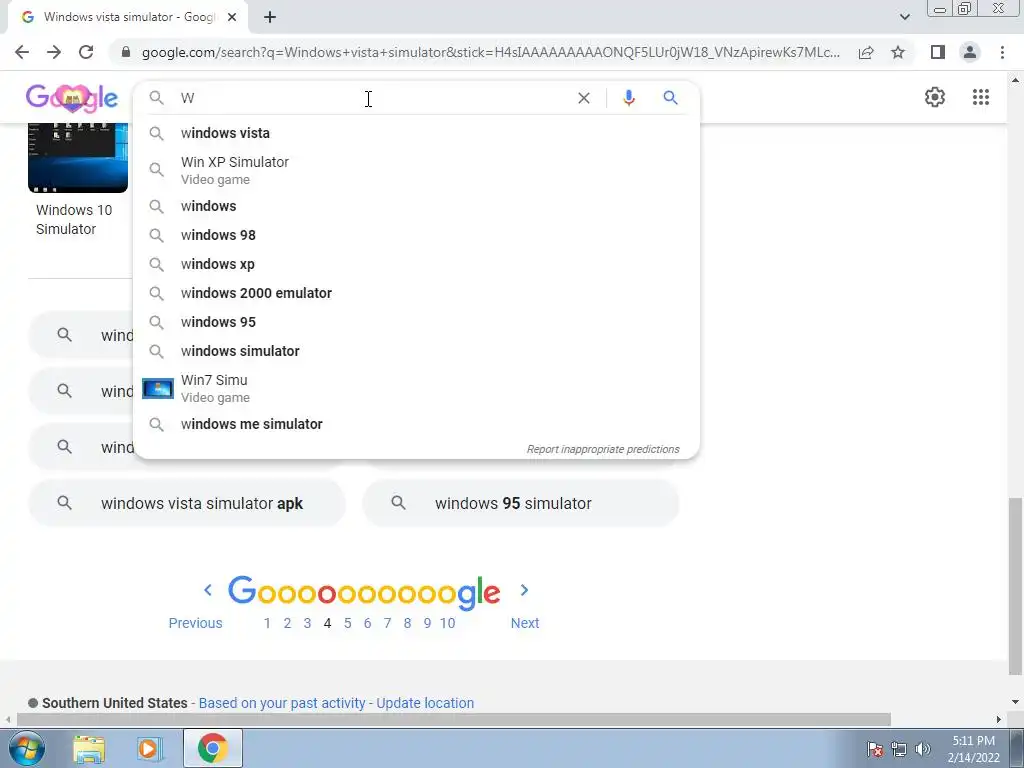Select suggestion windows xp
The height and width of the screenshot is (768, 1024).
pos(416,264)
